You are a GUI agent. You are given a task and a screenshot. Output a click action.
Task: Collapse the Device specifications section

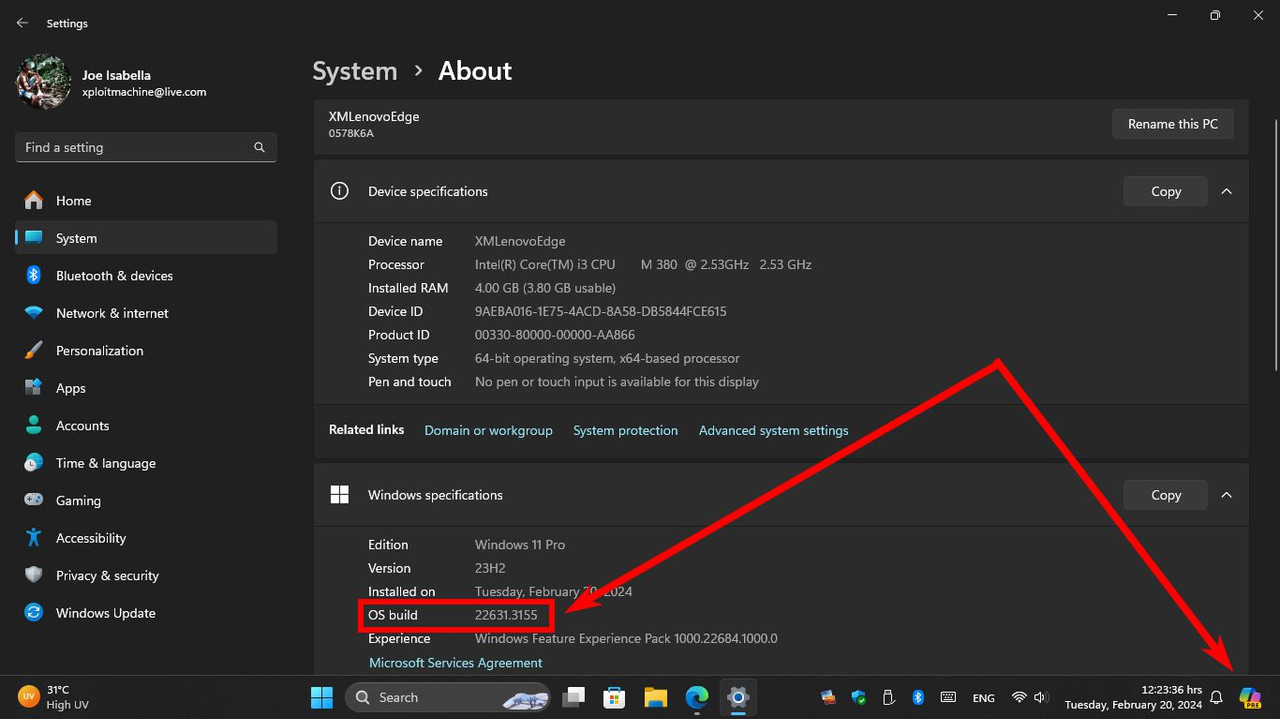click(x=1226, y=191)
